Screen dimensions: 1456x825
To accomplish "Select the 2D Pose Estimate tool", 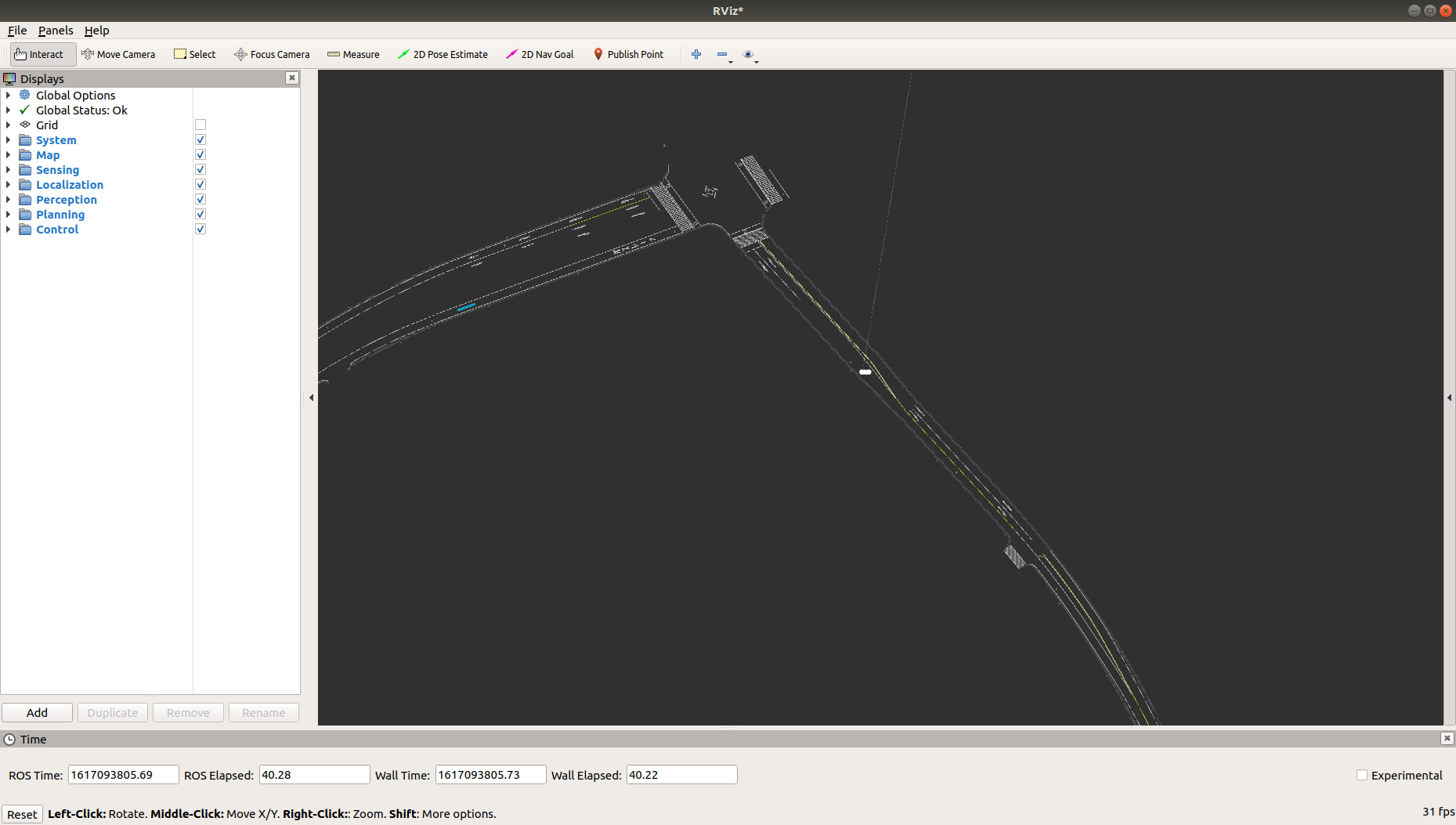I will 443,54.
